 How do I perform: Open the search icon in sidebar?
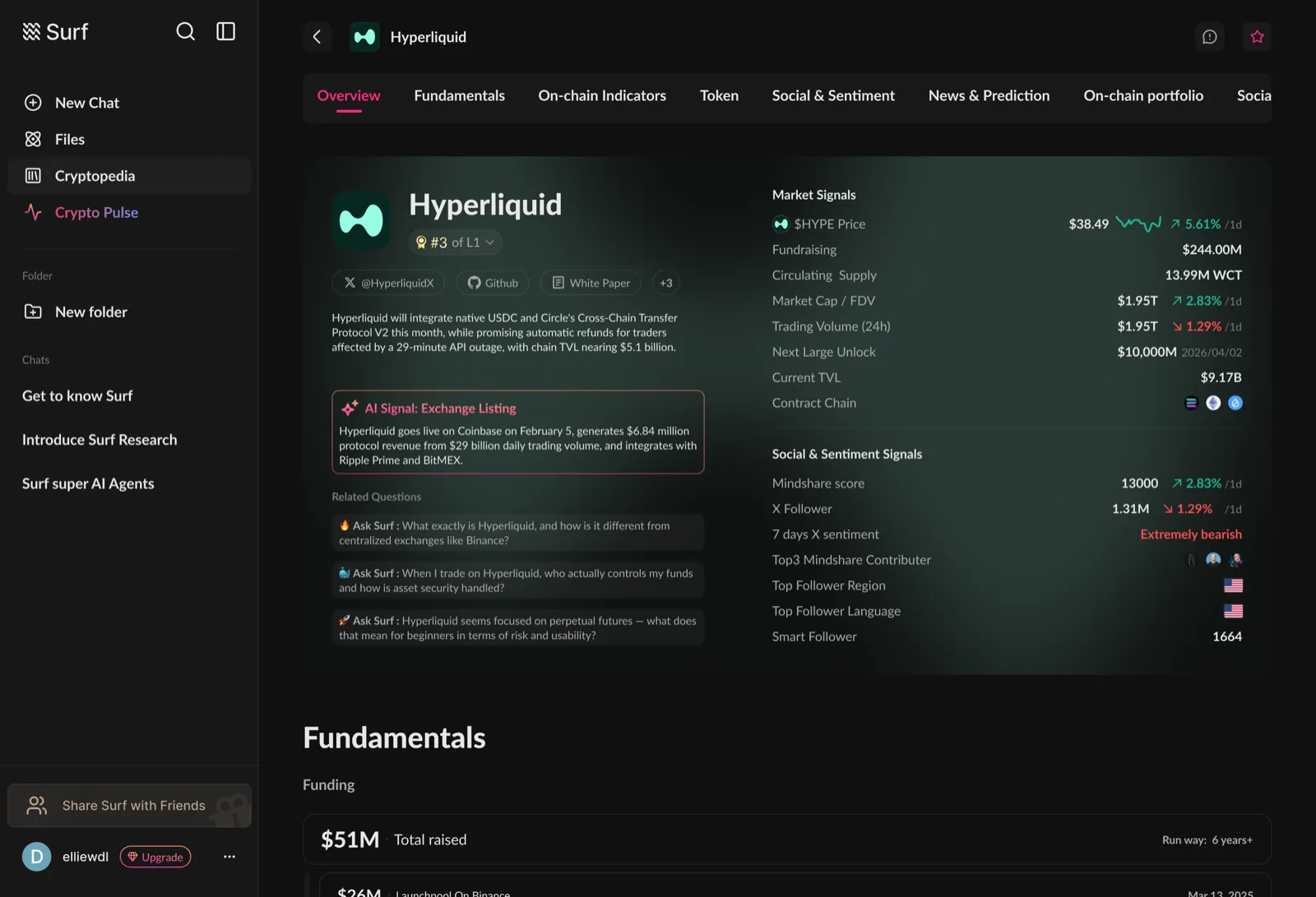coord(186,31)
